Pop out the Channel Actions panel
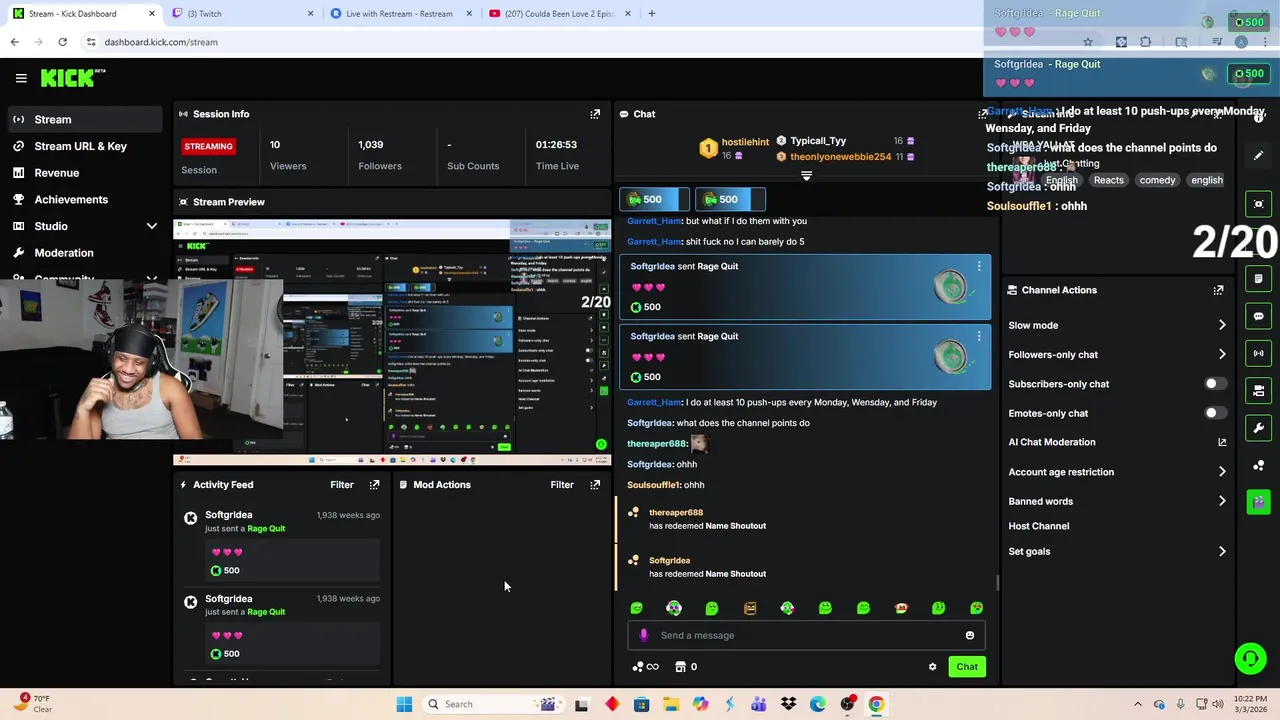This screenshot has width=1280, height=720. (x=1218, y=290)
